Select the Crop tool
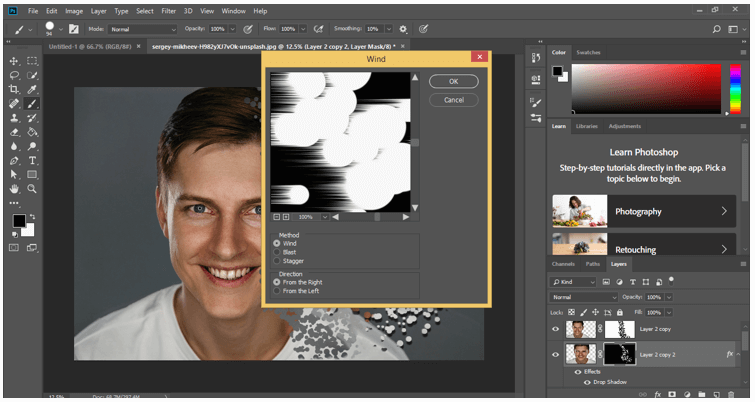755x402 pixels. click(x=14, y=88)
